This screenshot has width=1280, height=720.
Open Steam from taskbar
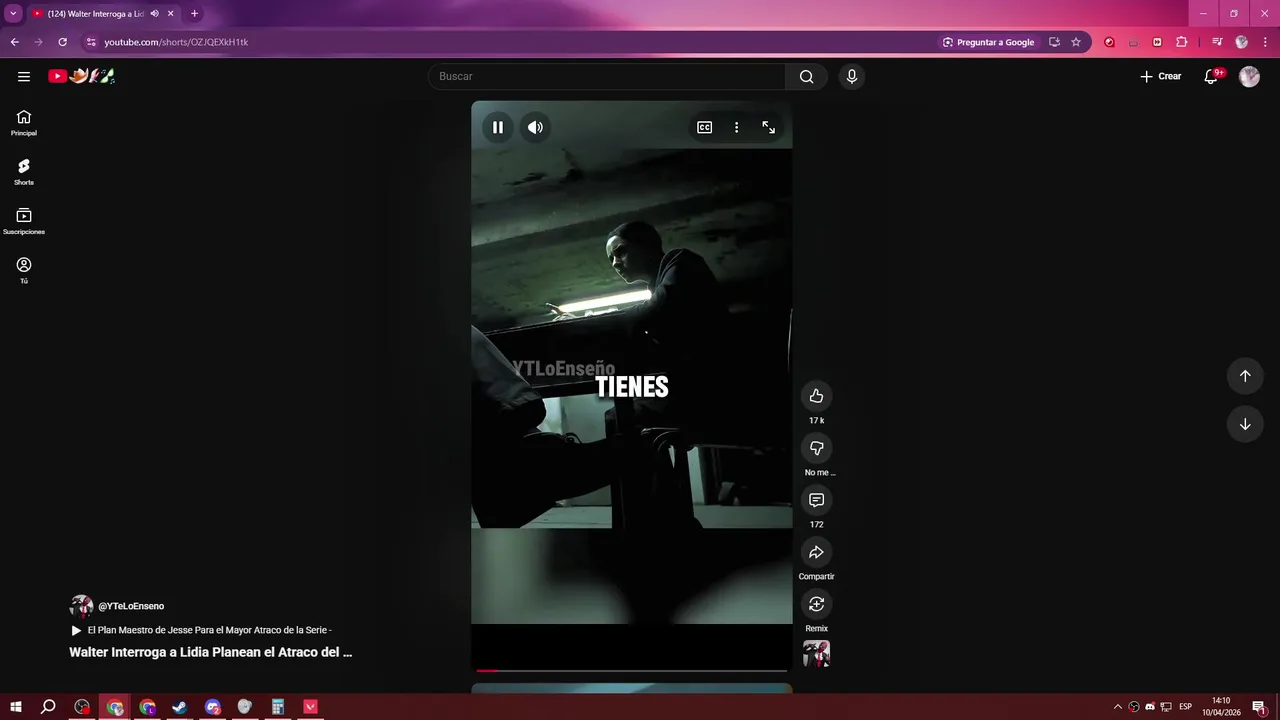179,707
